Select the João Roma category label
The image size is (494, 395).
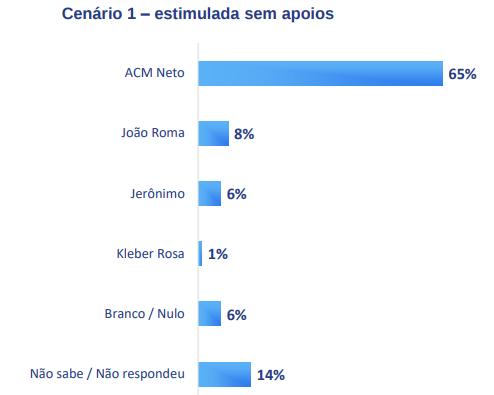[153, 133]
